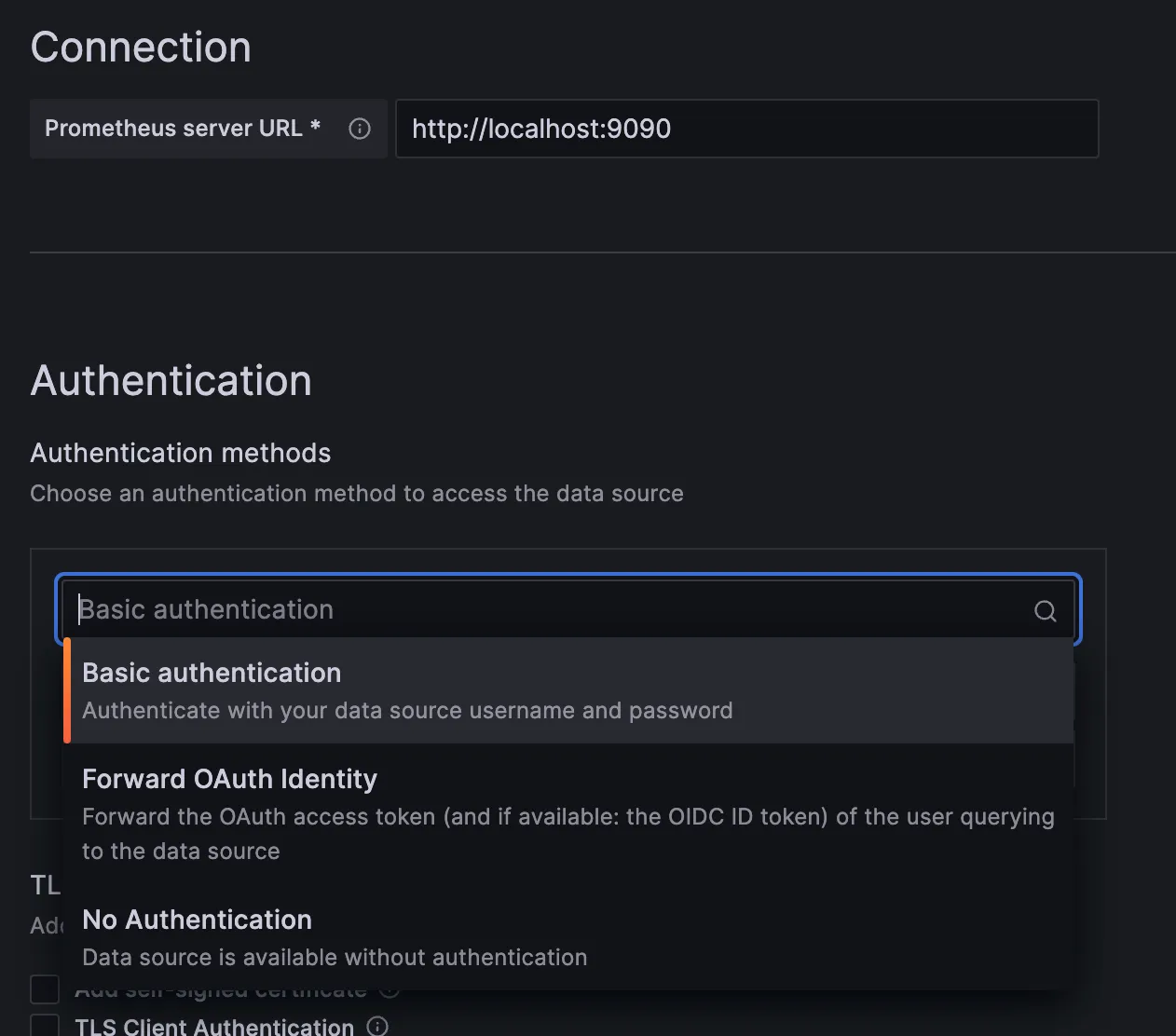Toggle the TLS Client Authentication checkbox
Screen dimensions: 1176x1036
[x=45, y=1026]
